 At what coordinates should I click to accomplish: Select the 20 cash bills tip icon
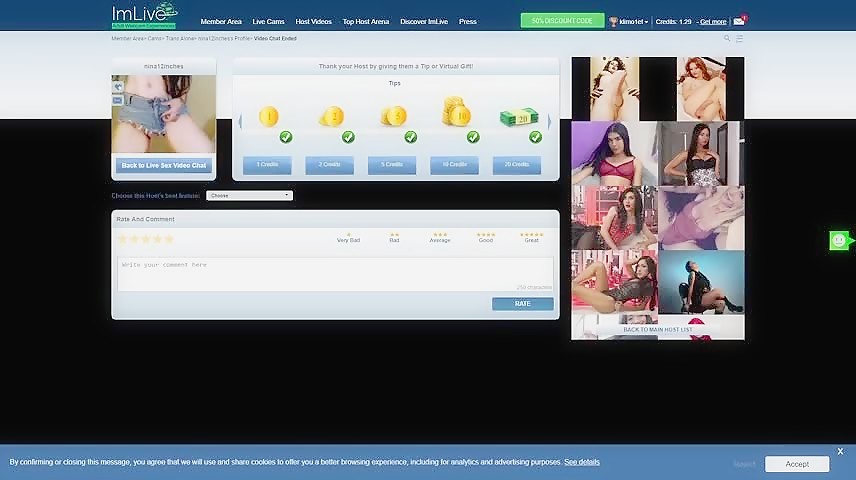[x=518, y=116]
